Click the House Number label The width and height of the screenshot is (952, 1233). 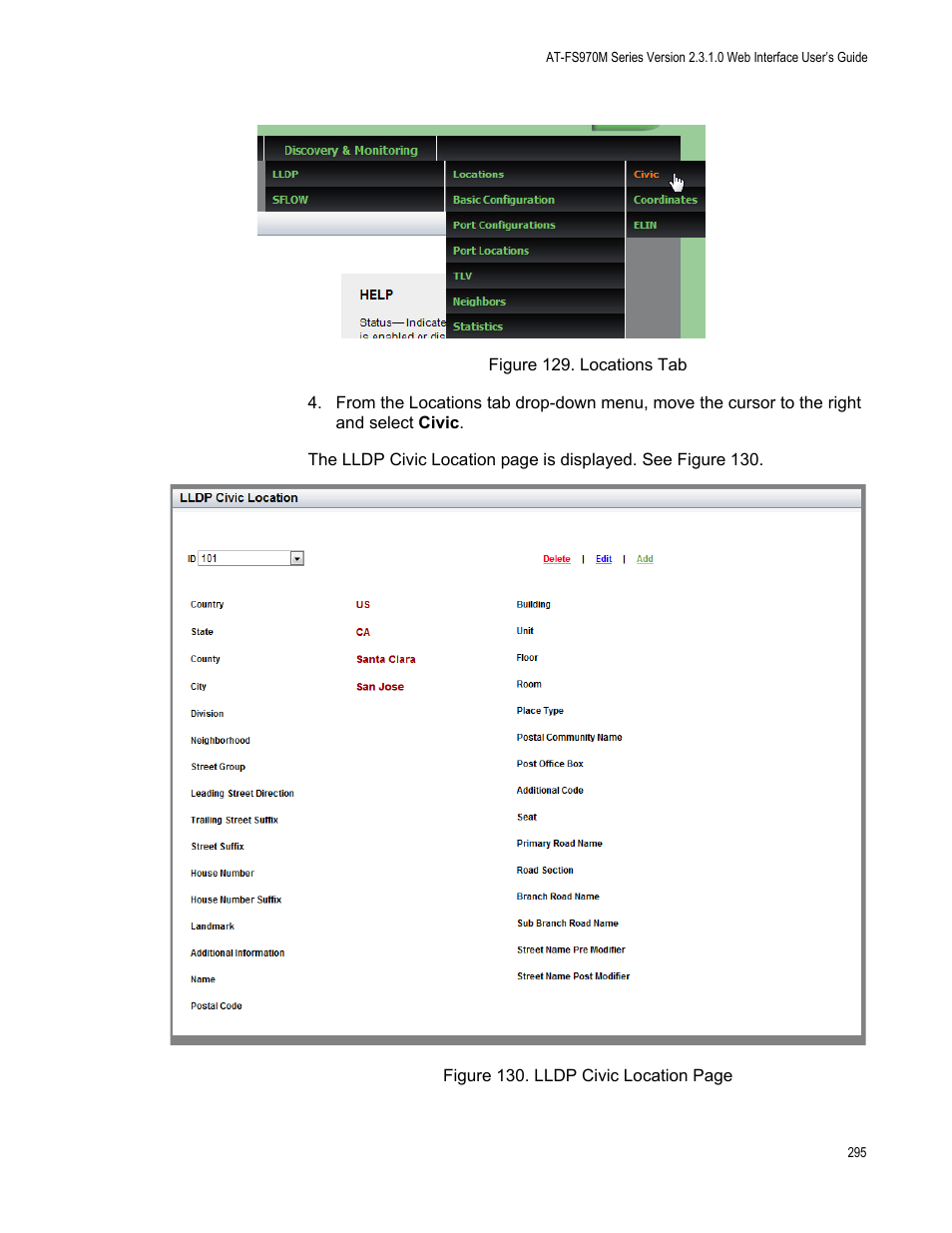(x=223, y=874)
